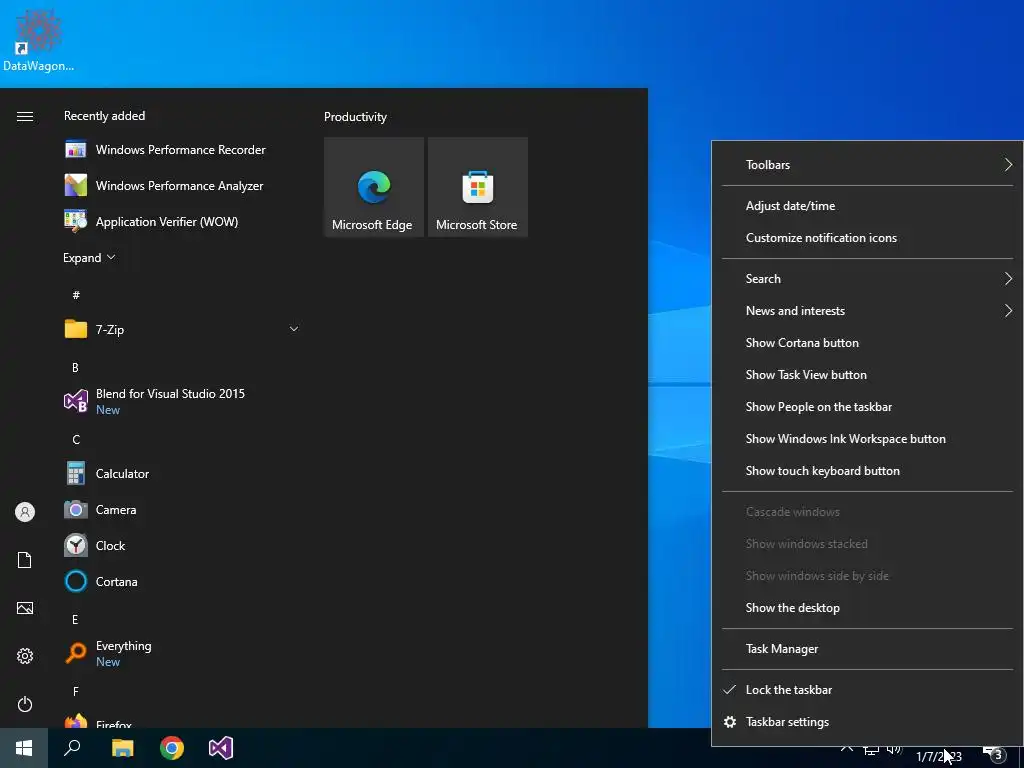The width and height of the screenshot is (1024, 768).
Task: Launch Google Chrome from taskbar
Action: pos(172,748)
